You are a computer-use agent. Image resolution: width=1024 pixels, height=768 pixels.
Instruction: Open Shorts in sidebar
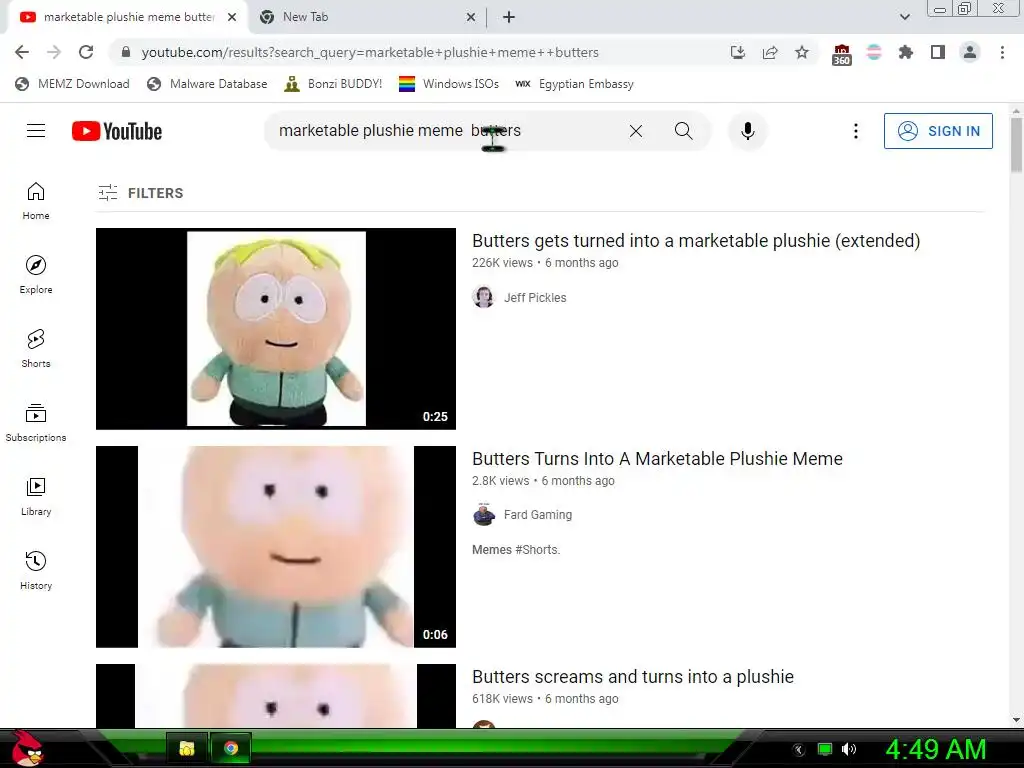coord(36,349)
